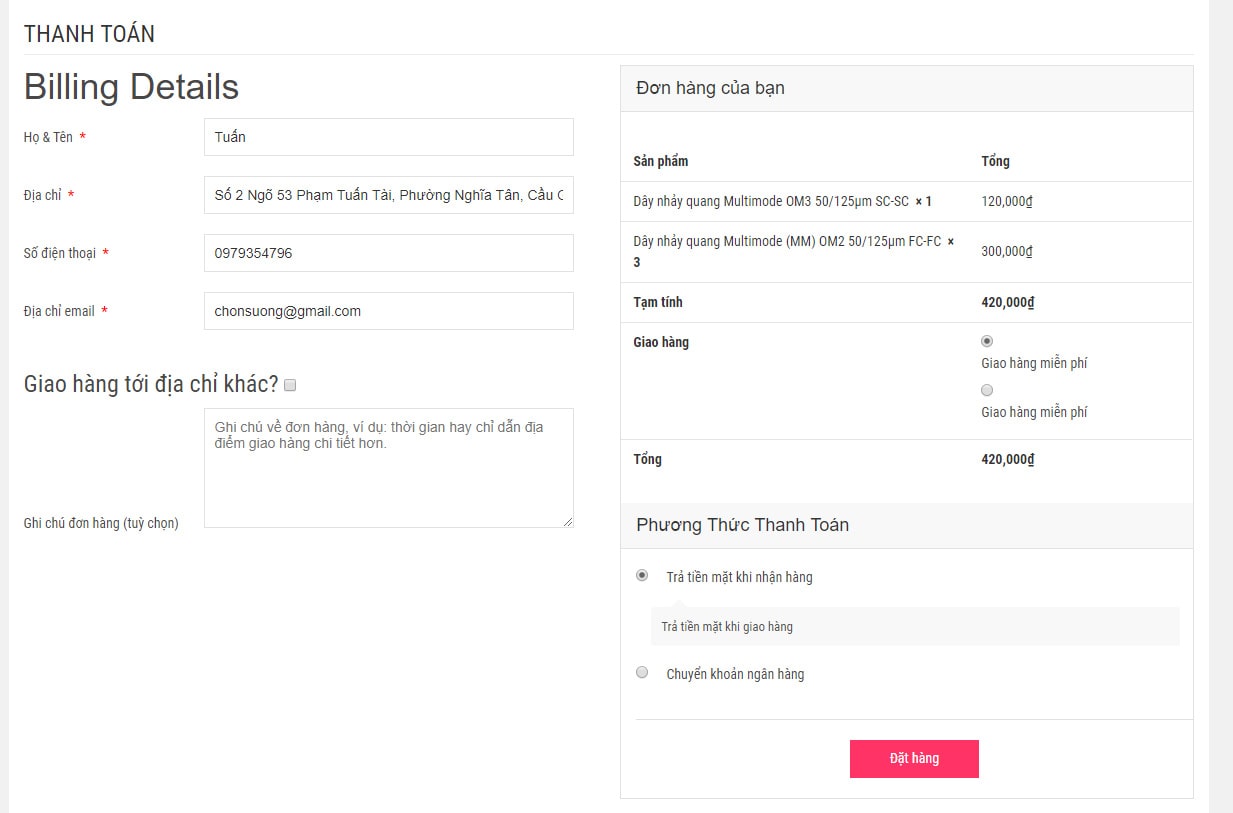Choose Chuyển khoản ngân hàng payment option

[642, 672]
